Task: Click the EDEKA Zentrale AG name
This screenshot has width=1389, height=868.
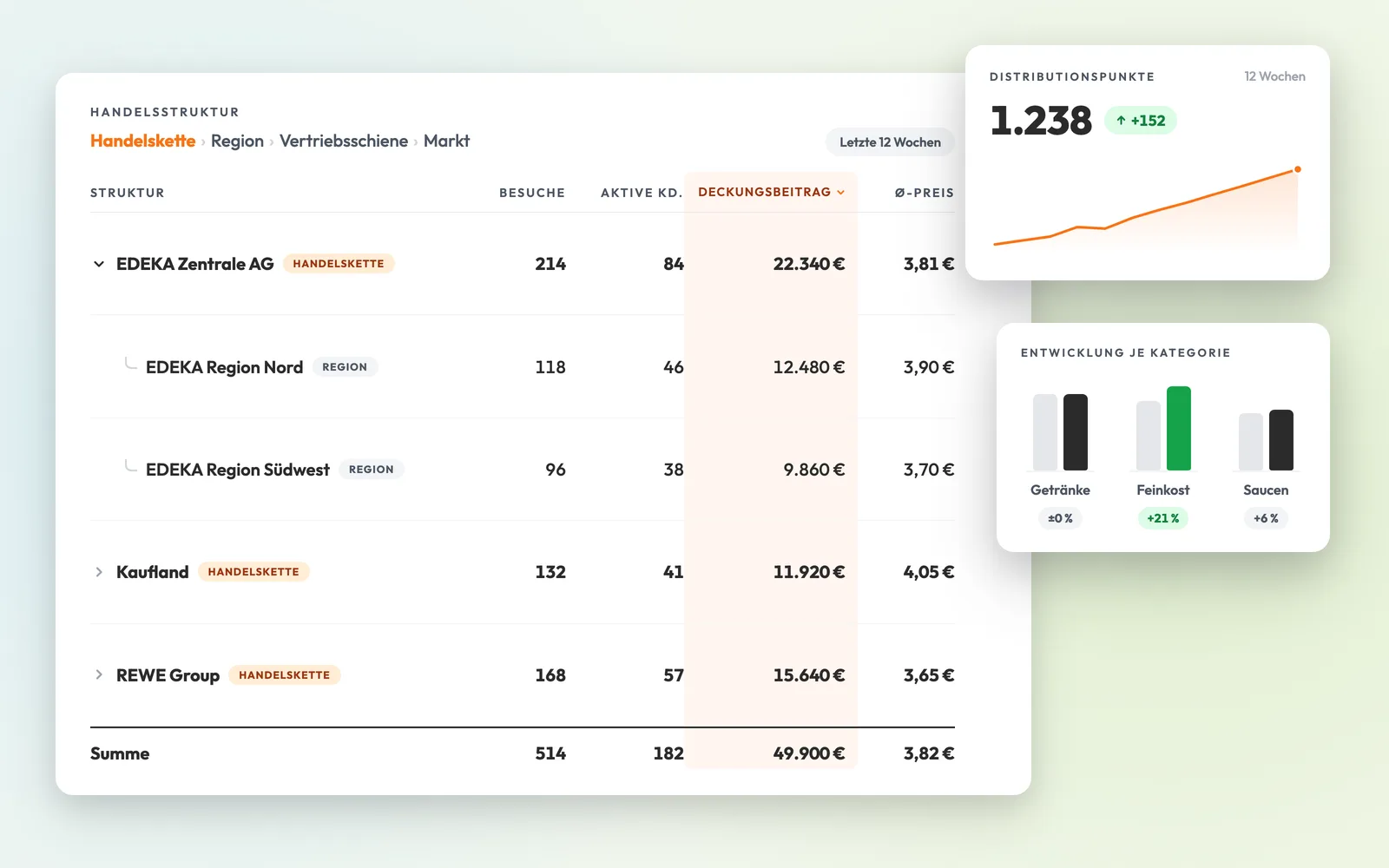Action: pos(195,264)
